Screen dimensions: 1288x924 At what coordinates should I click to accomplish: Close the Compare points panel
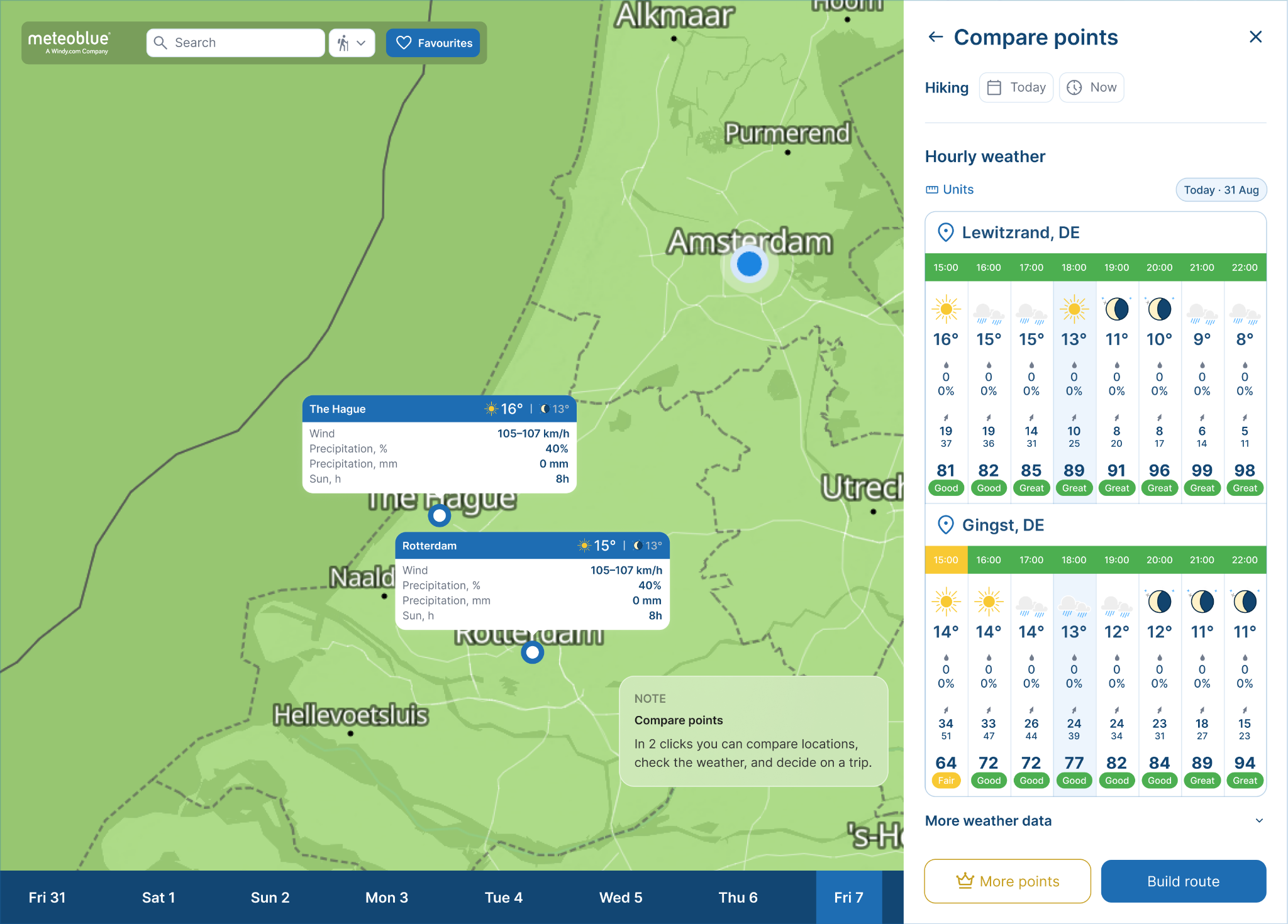coord(1255,37)
